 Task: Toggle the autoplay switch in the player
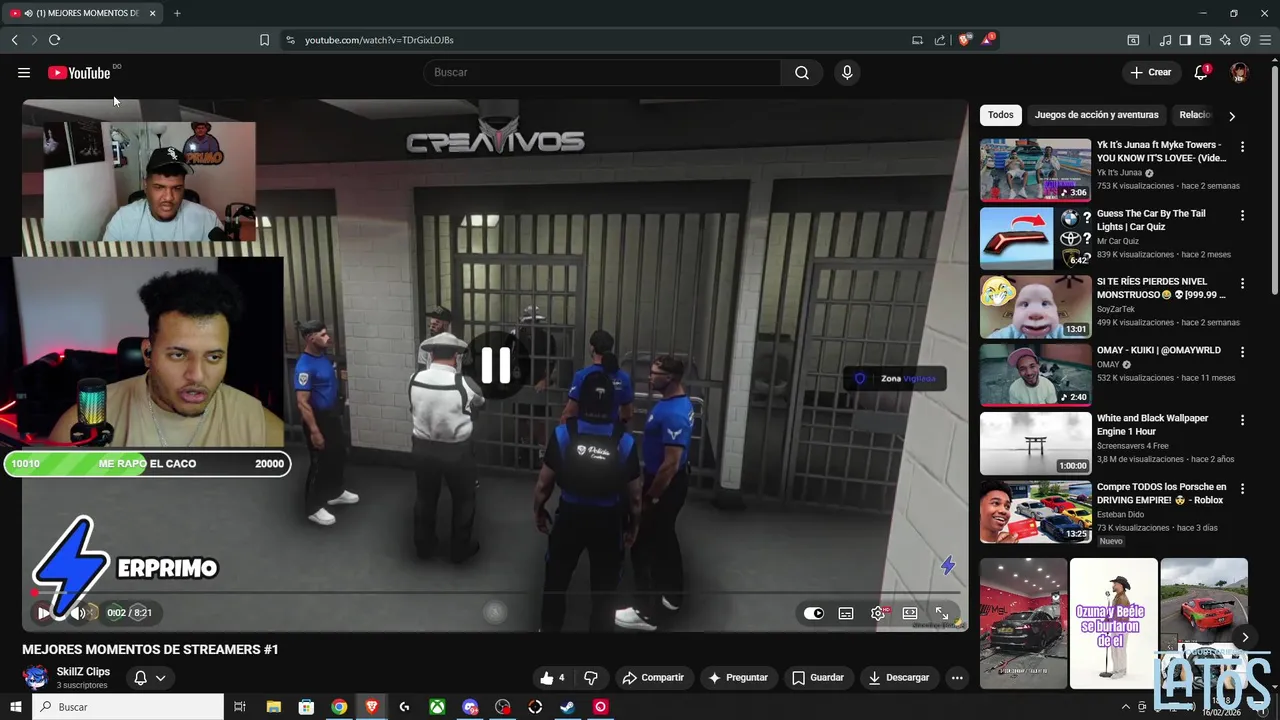pyautogui.click(x=814, y=613)
